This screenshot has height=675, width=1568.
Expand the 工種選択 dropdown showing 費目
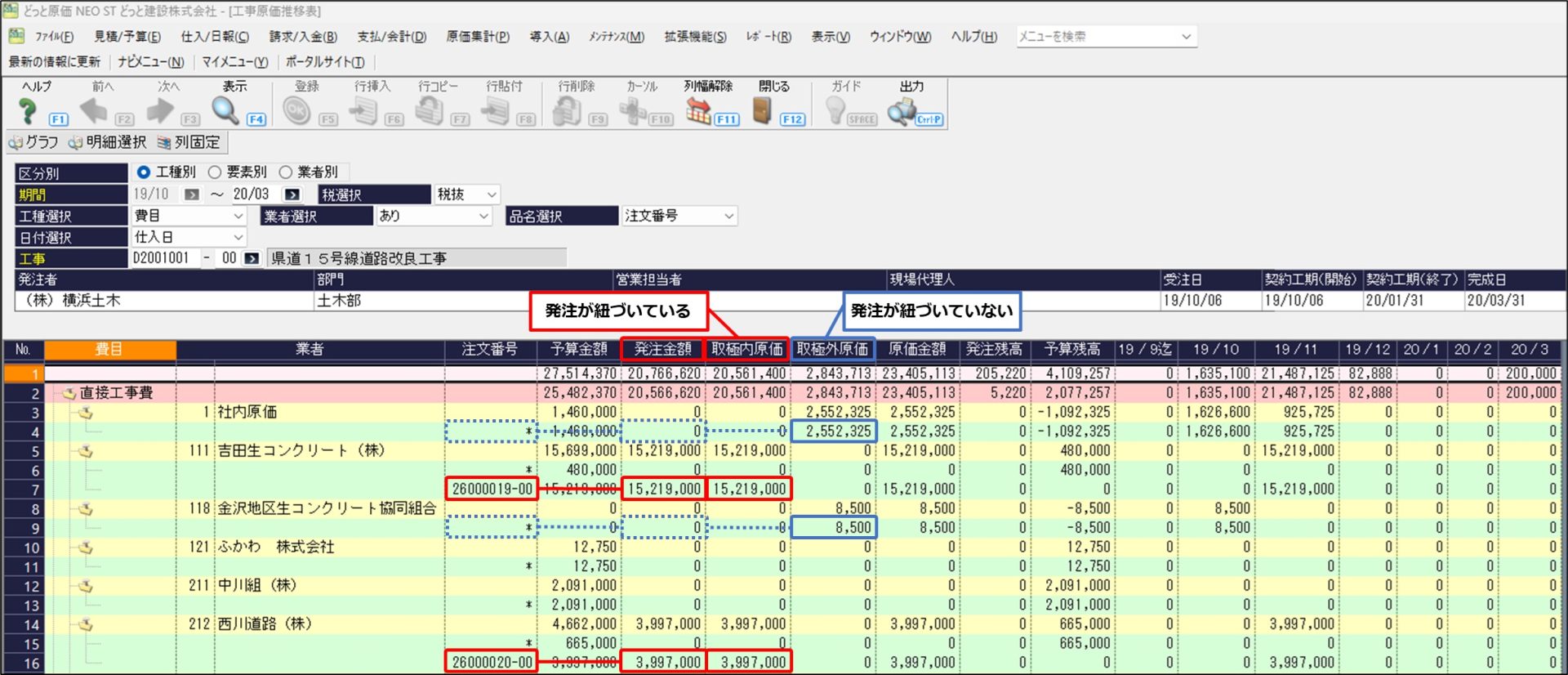(189, 216)
